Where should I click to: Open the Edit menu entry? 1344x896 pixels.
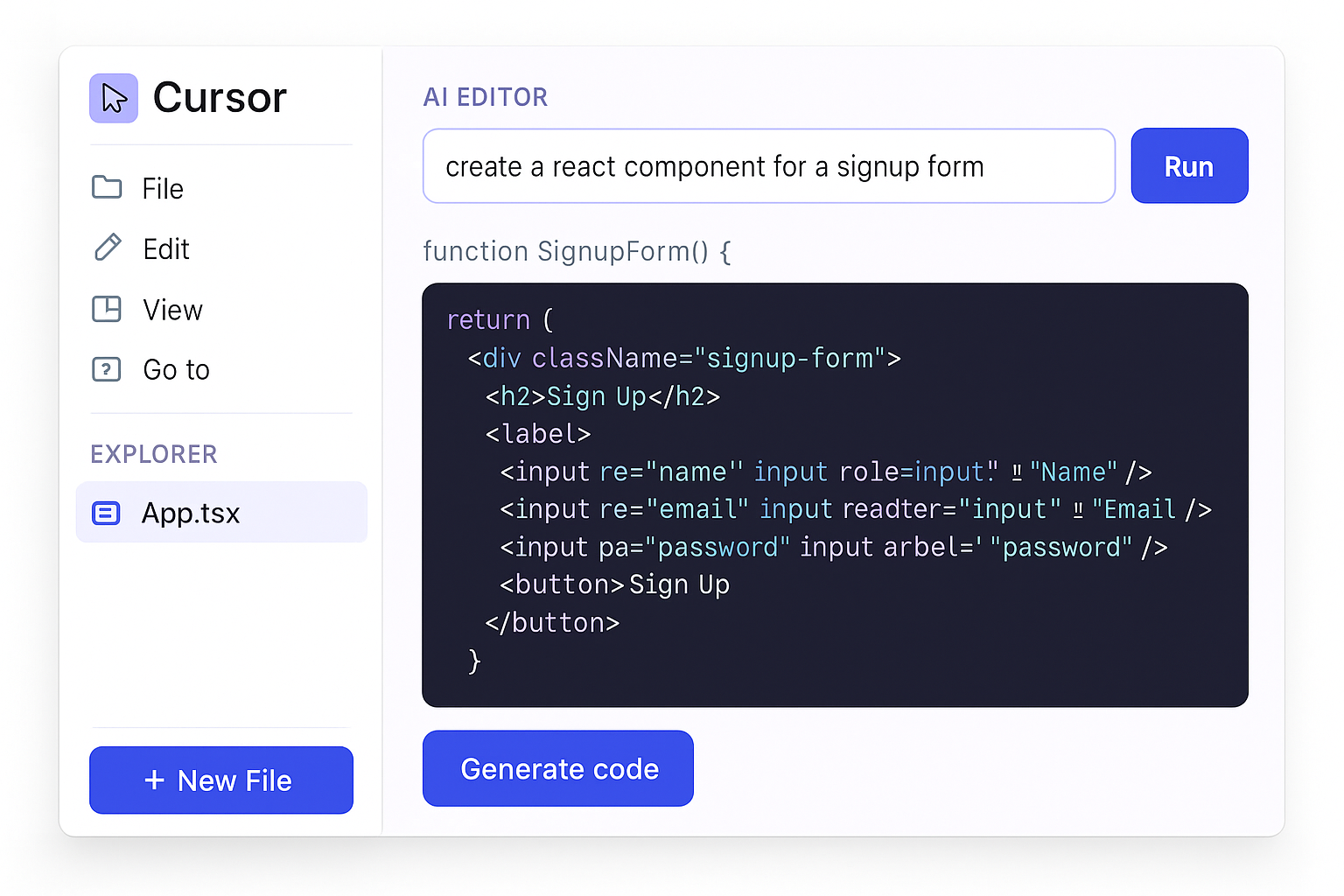[164, 248]
